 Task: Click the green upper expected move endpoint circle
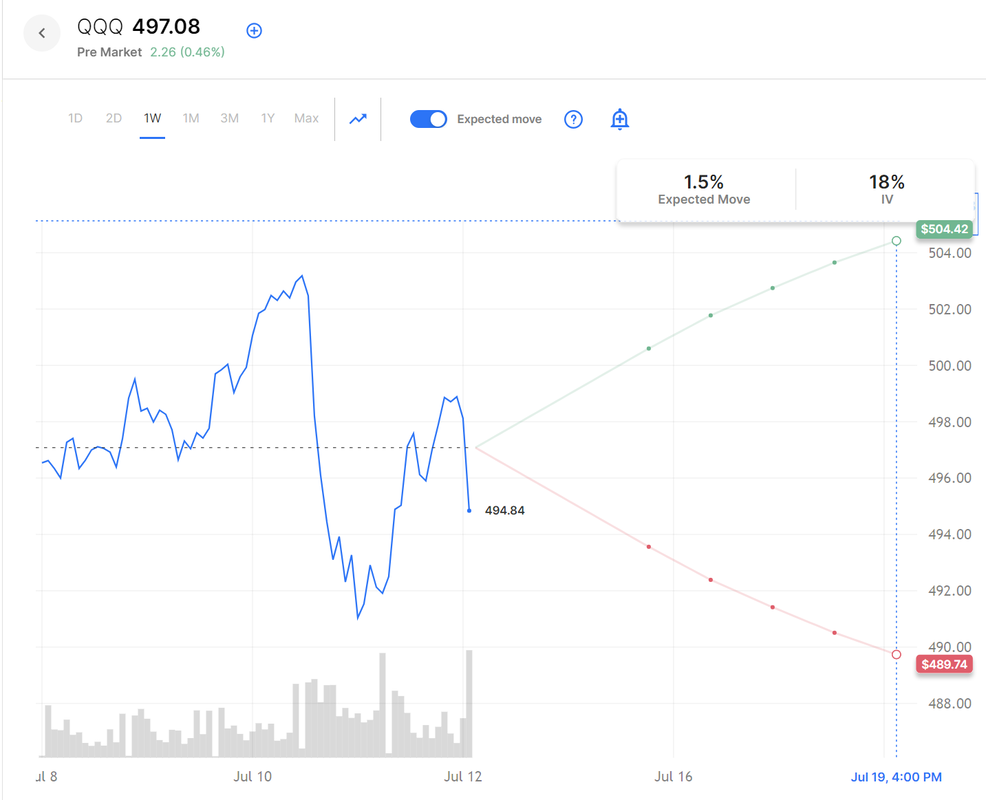click(896, 241)
